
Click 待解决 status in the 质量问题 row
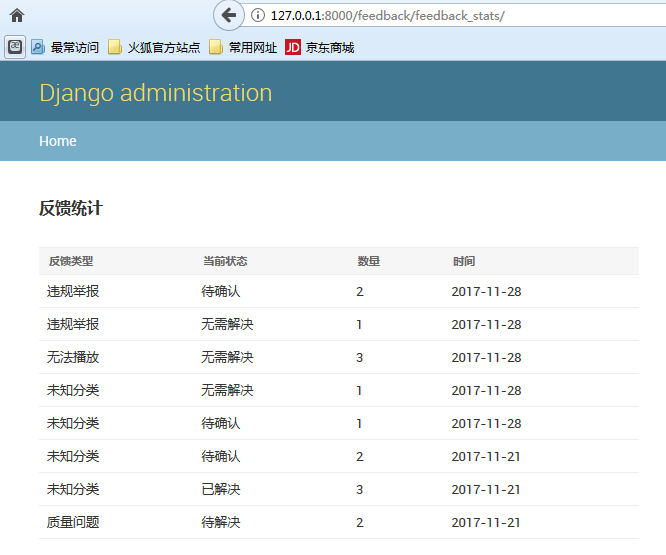(x=221, y=522)
